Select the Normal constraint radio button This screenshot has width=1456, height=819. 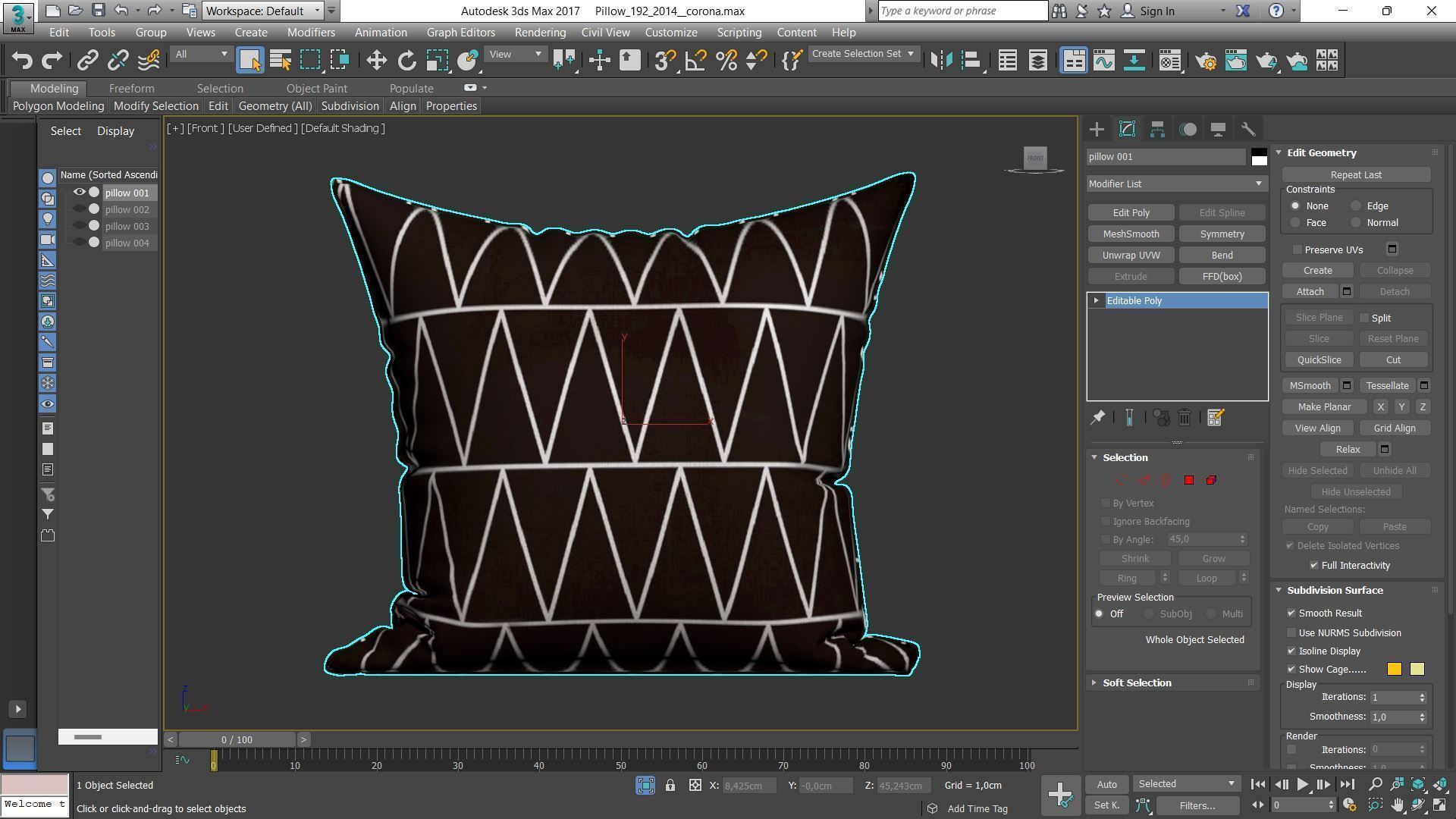pyautogui.click(x=1356, y=222)
